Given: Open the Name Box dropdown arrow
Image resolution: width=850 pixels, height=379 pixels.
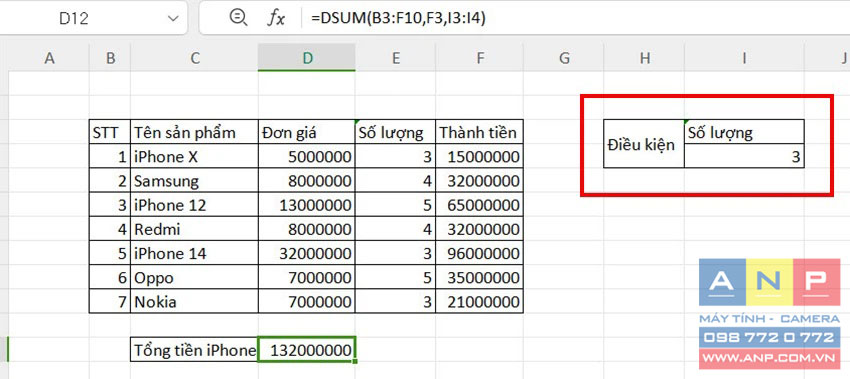Looking at the screenshot, I should pyautogui.click(x=173, y=18).
